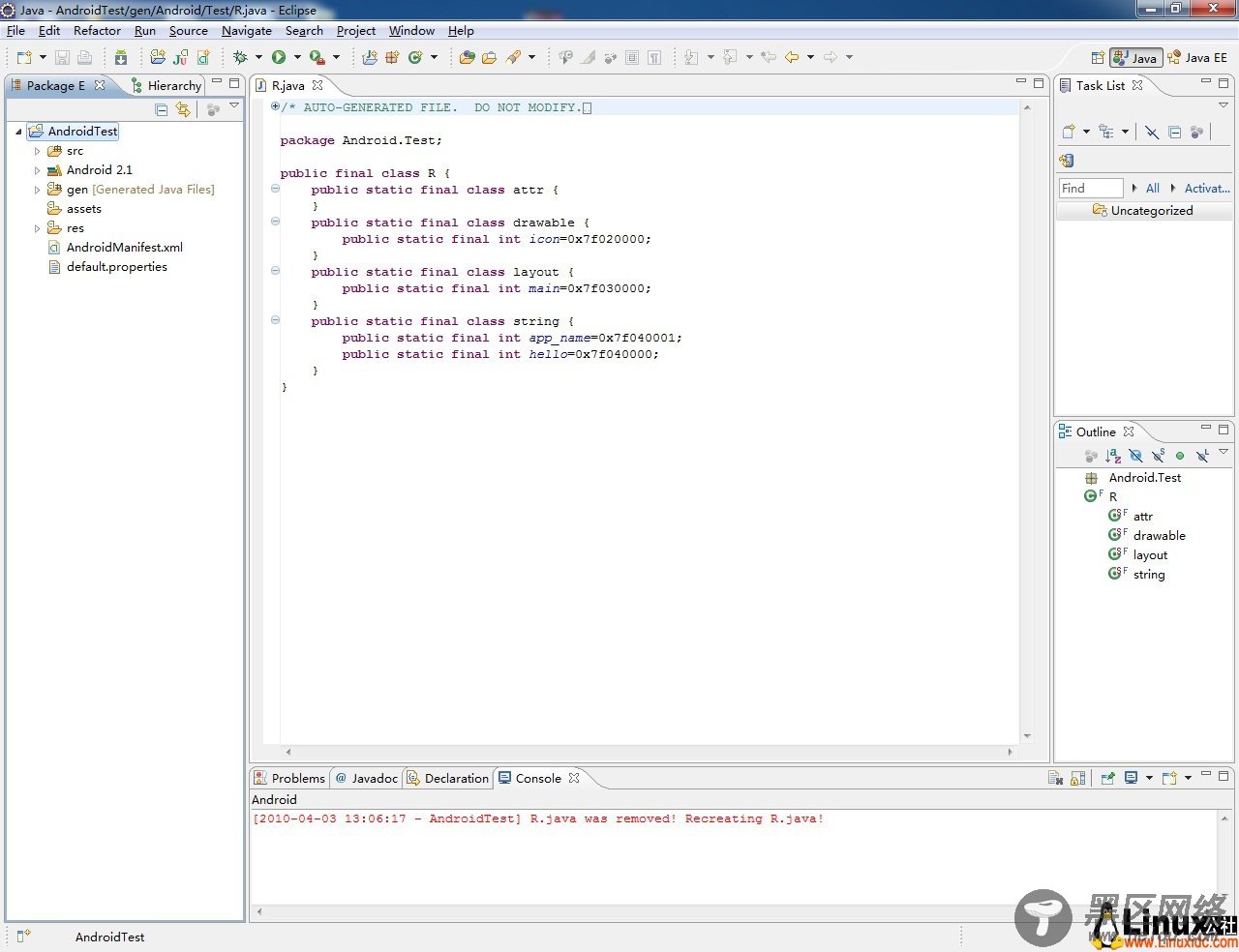Toggle Focus on Workweek in Task List
This screenshot has width=1239, height=952.
[1197, 132]
